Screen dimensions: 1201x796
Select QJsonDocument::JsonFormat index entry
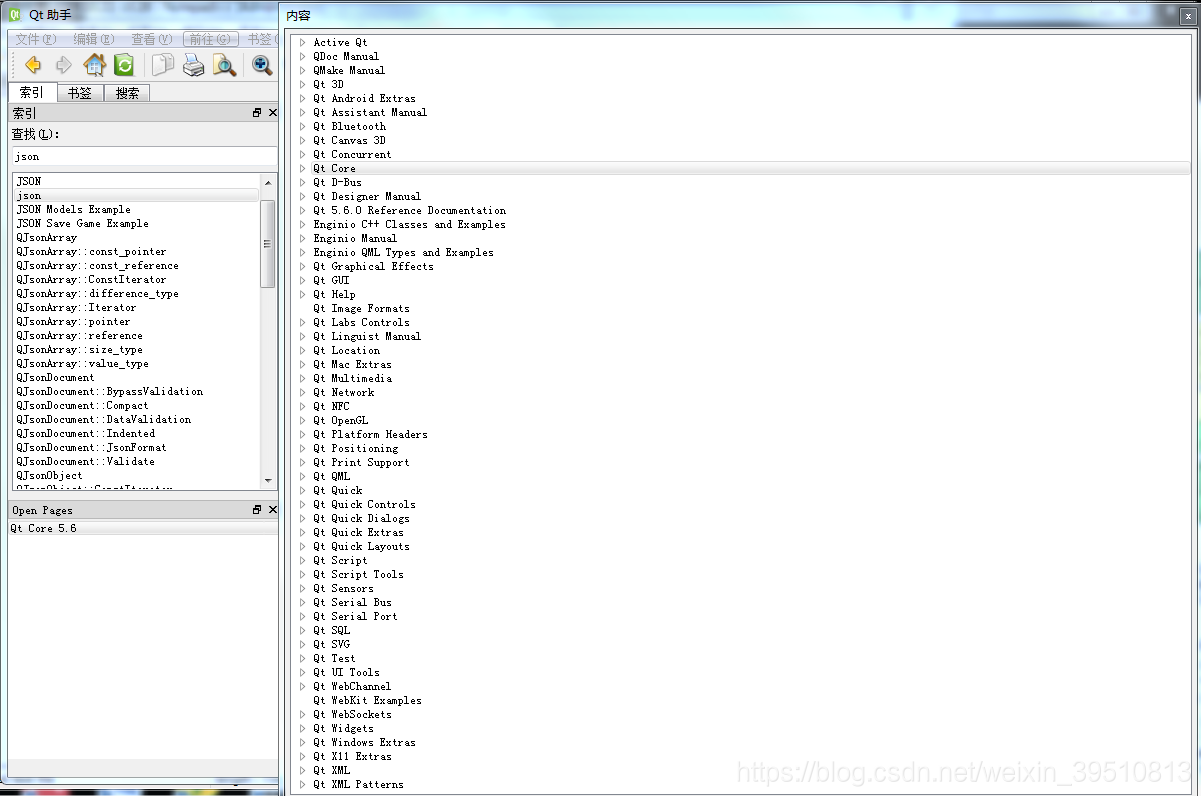pyautogui.click(x=91, y=447)
